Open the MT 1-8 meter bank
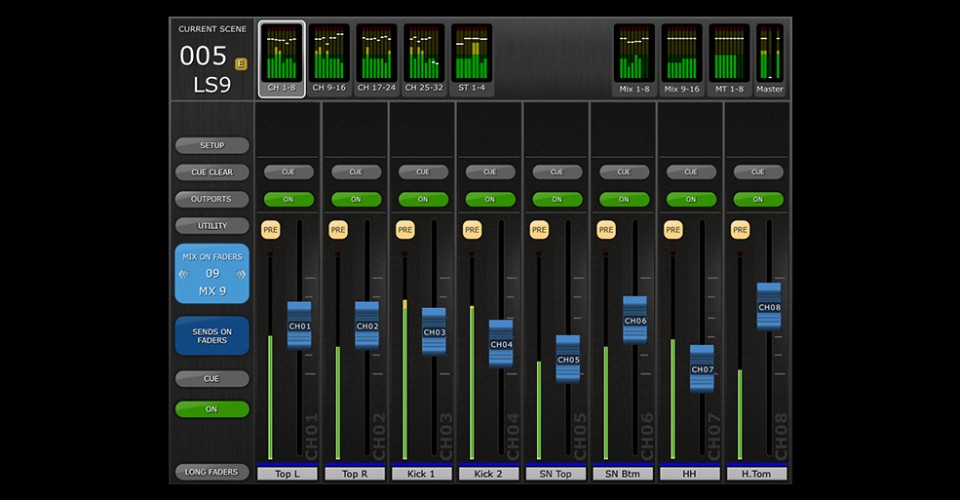This screenshot has height=500, width=960. tap(729, 60)
